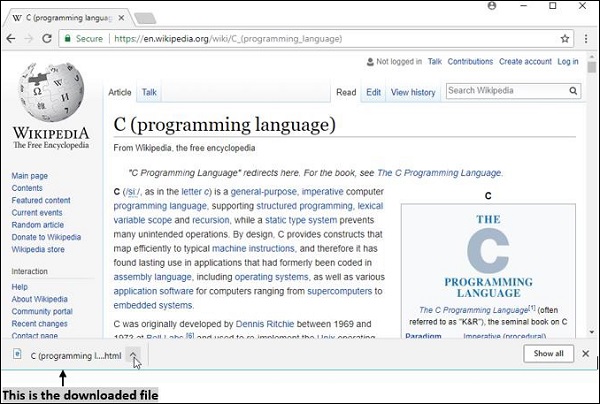600x404 pixels.
Task: Open the Dennis Ritchie link
Action: 265,324
